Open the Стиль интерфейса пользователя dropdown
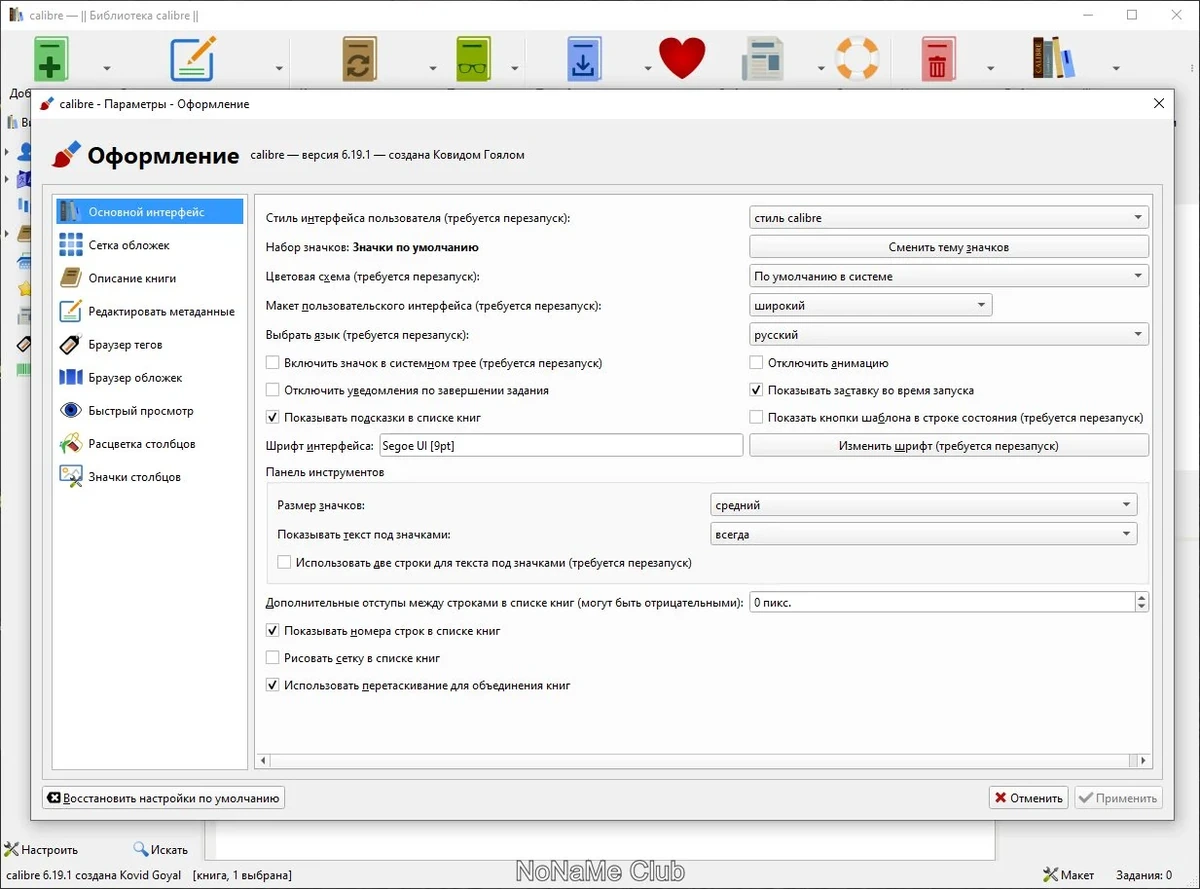This screenshot has width=1200, height=889. pos(949,217)
